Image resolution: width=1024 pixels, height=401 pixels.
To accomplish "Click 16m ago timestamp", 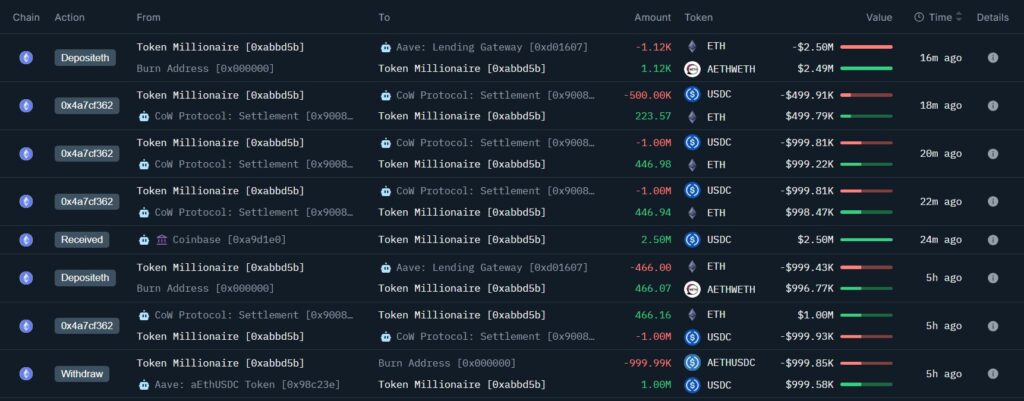I will (940, 57).
